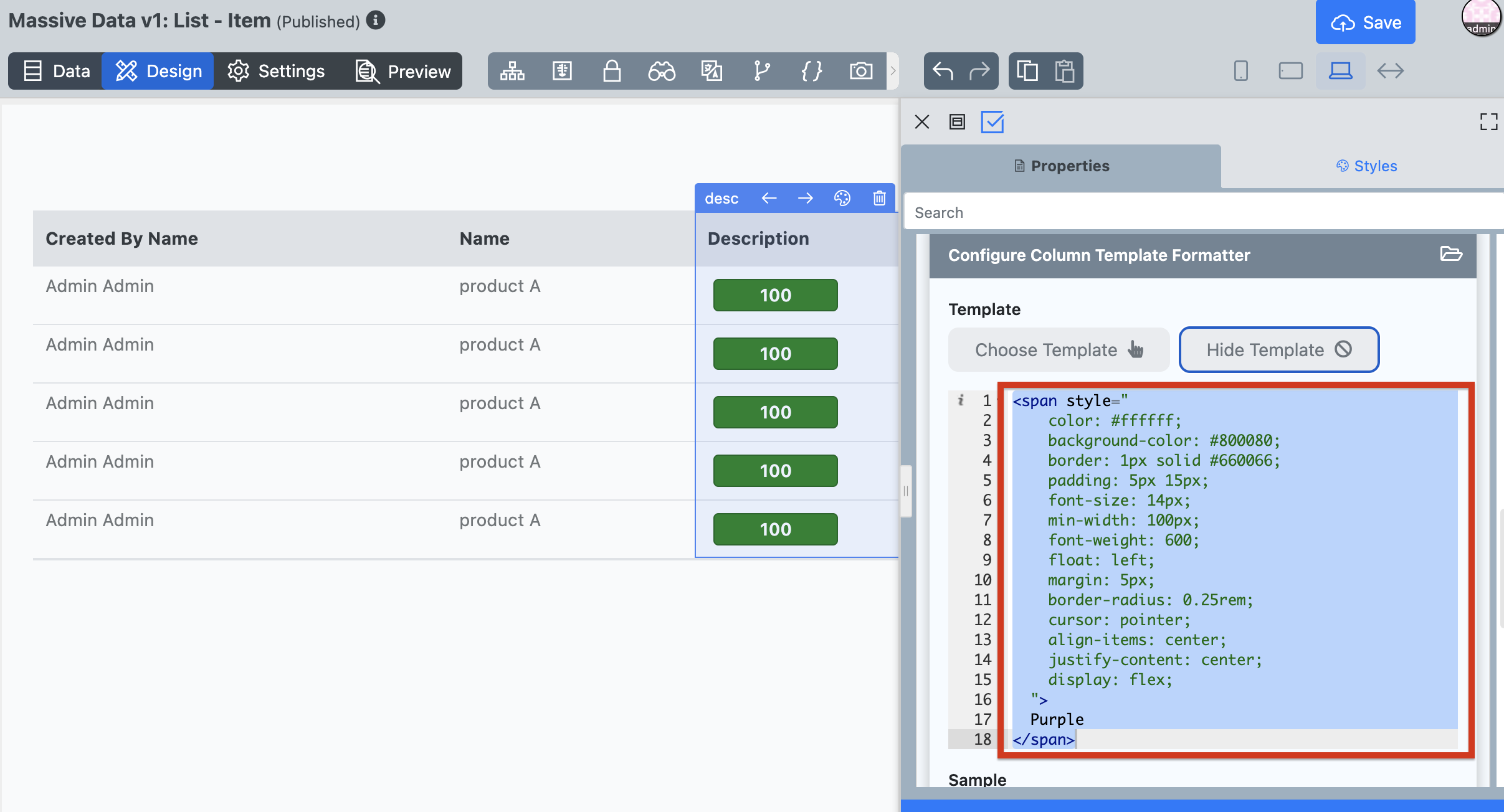This screenshot has height=812, width=1504.
Task: Open desc column palette style icon
Action: tap(842, 198)
